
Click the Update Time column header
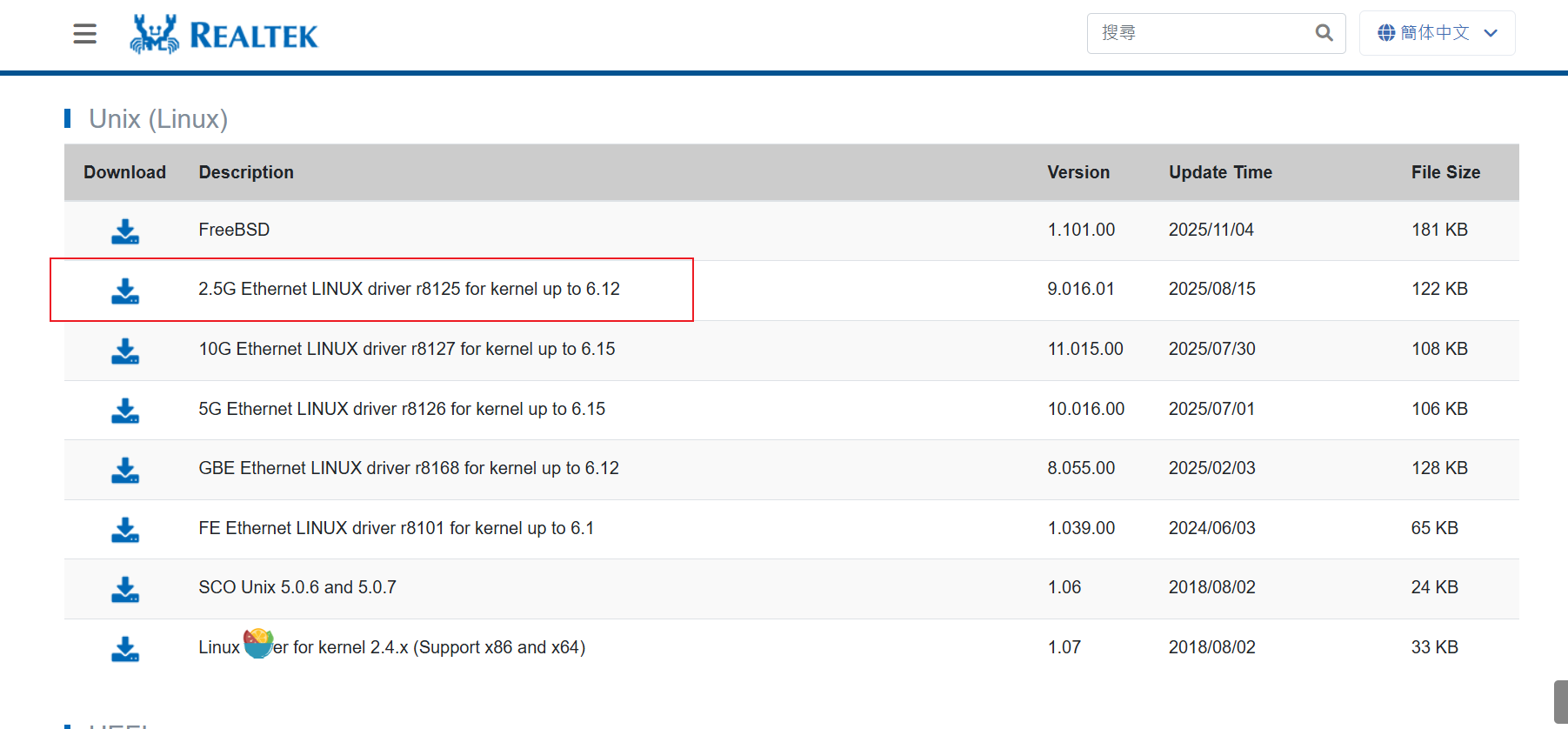1220,172
